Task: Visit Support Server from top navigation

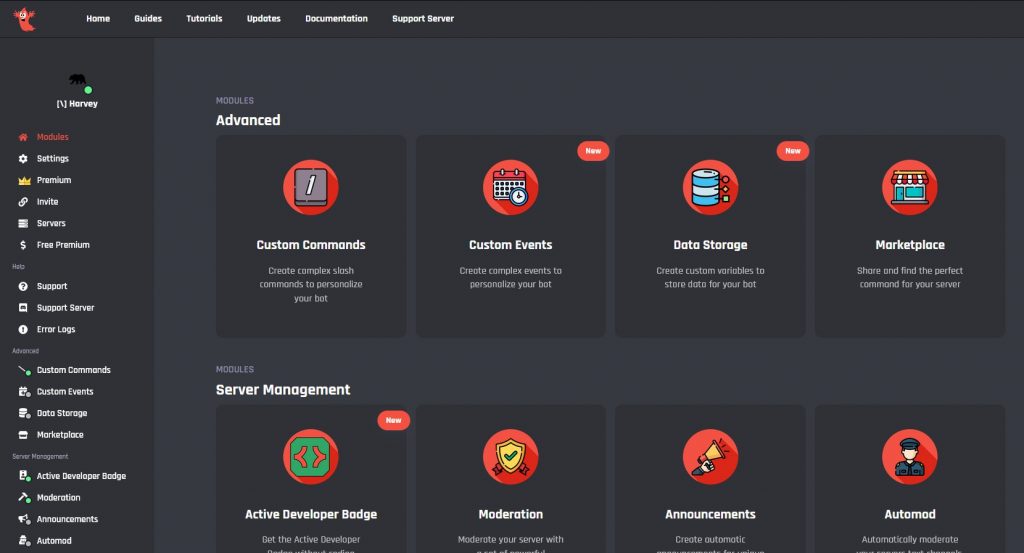Action: 423,19
